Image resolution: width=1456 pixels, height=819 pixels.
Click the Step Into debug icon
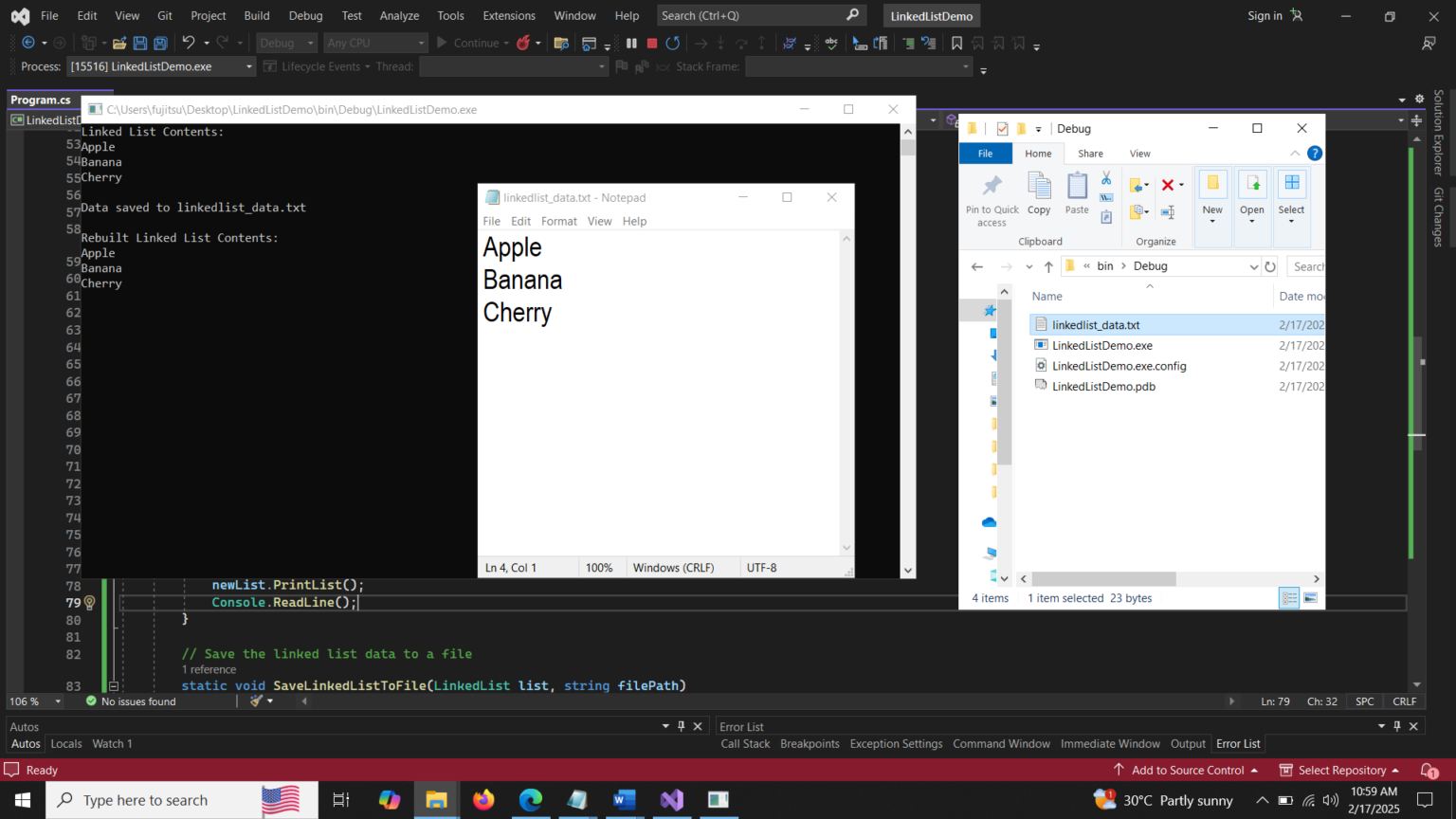point(720,43)
